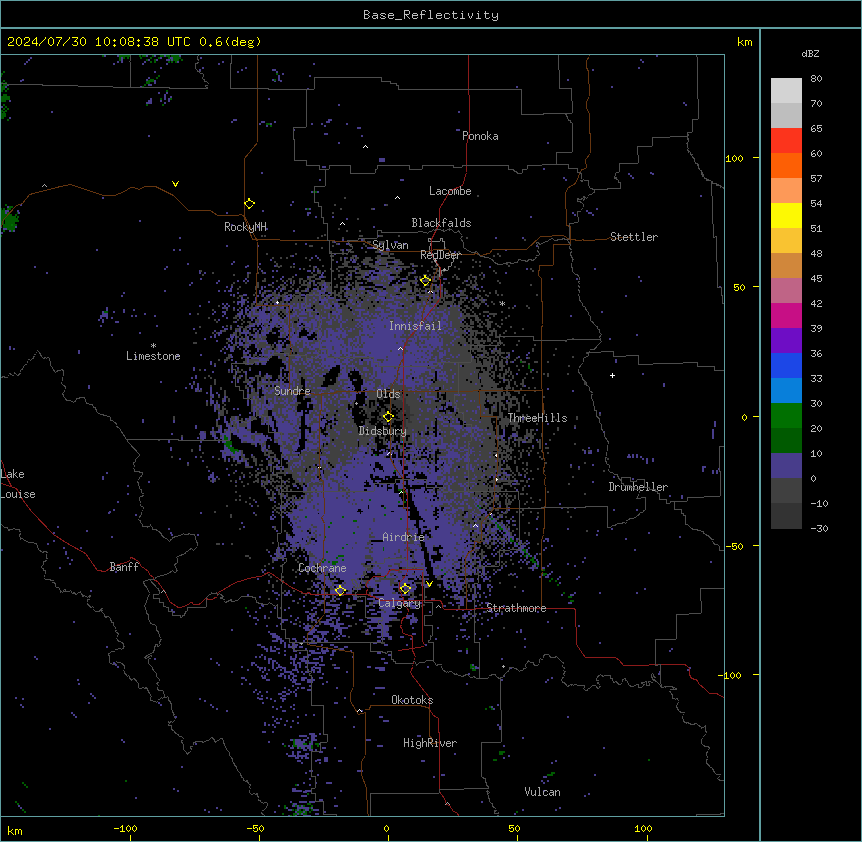The width and height of the screenshot is (862, 842).
Task: Select the yellow diamond marker below Cochrane label
Action: pos(340,590)
